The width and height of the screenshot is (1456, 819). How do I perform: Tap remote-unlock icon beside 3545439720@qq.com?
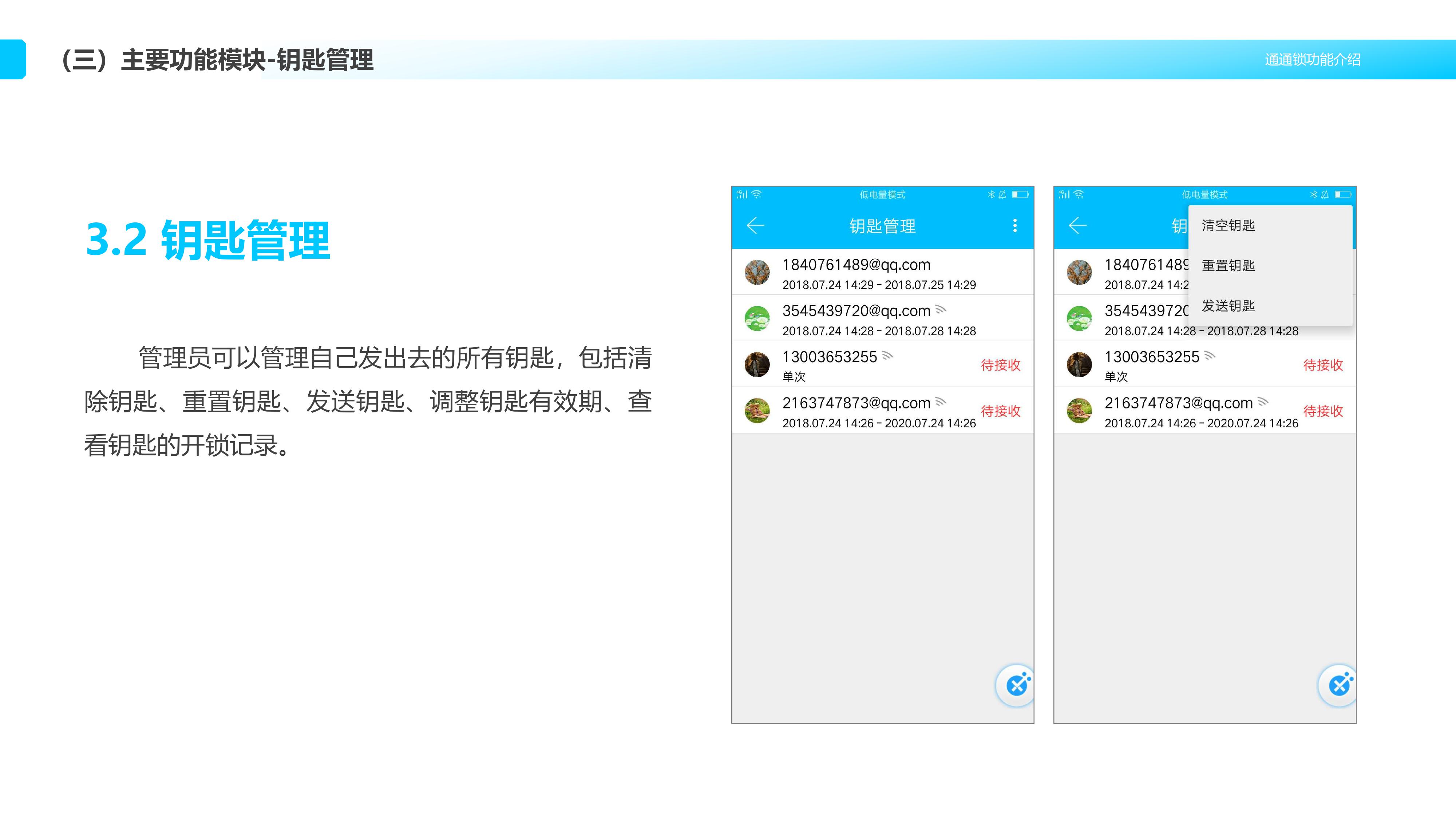[x=941, y=309]
